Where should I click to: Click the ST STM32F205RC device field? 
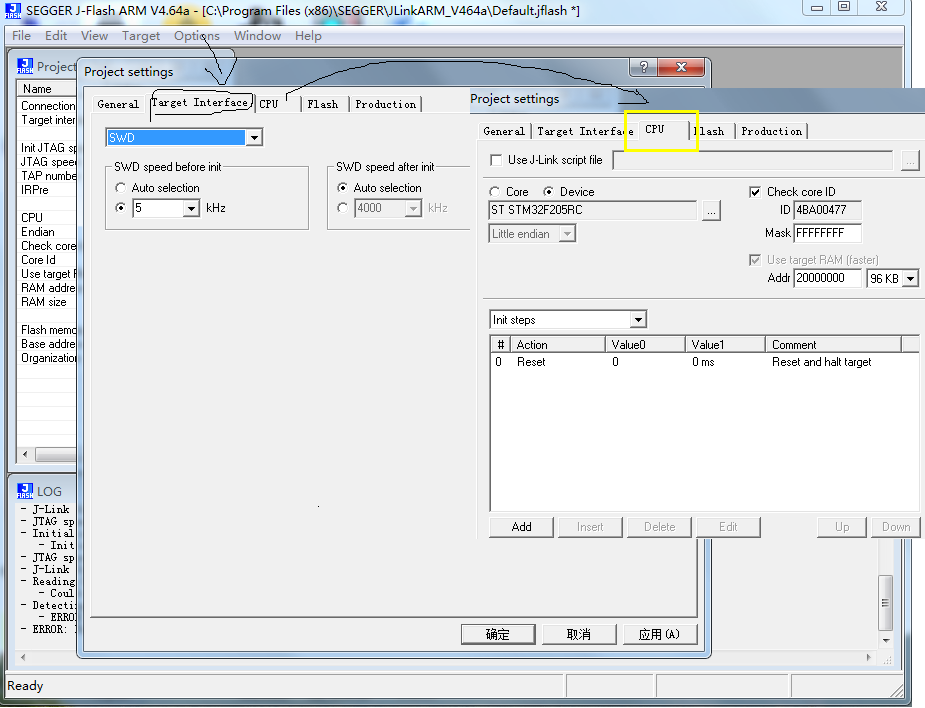click(x=593, y=210)
